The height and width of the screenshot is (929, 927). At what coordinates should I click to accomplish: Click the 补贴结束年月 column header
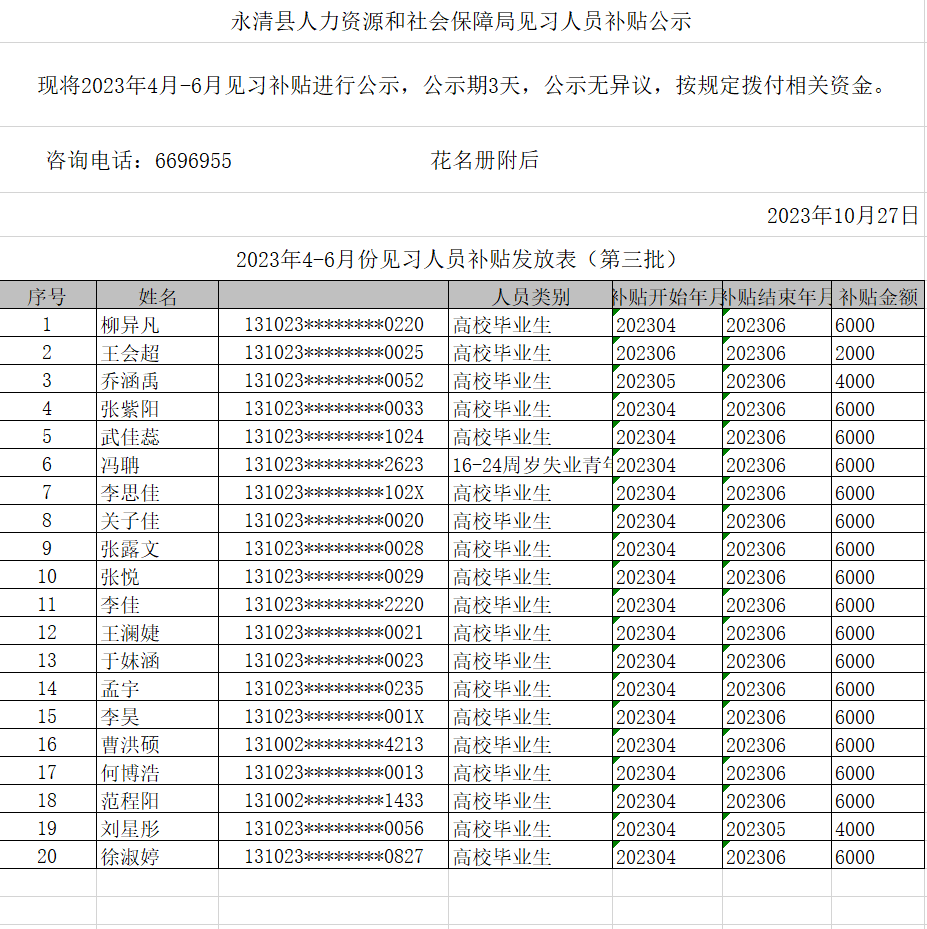point(777,296)
